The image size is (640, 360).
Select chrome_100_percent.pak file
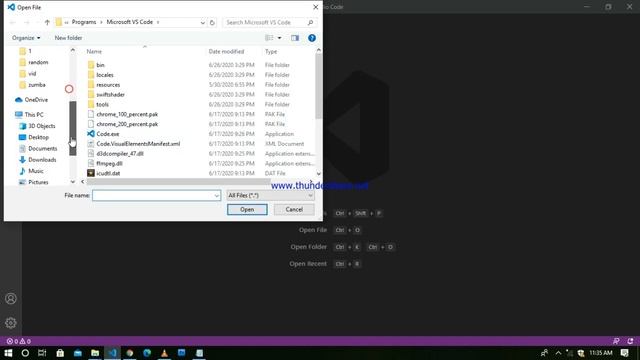(x=123, y=114)
